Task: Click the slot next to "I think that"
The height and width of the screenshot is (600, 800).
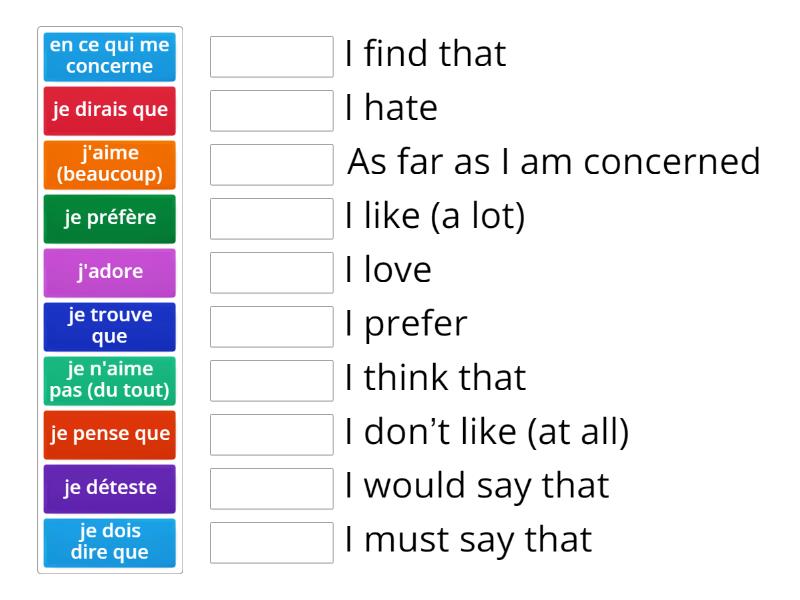Action: click(271, 379)
